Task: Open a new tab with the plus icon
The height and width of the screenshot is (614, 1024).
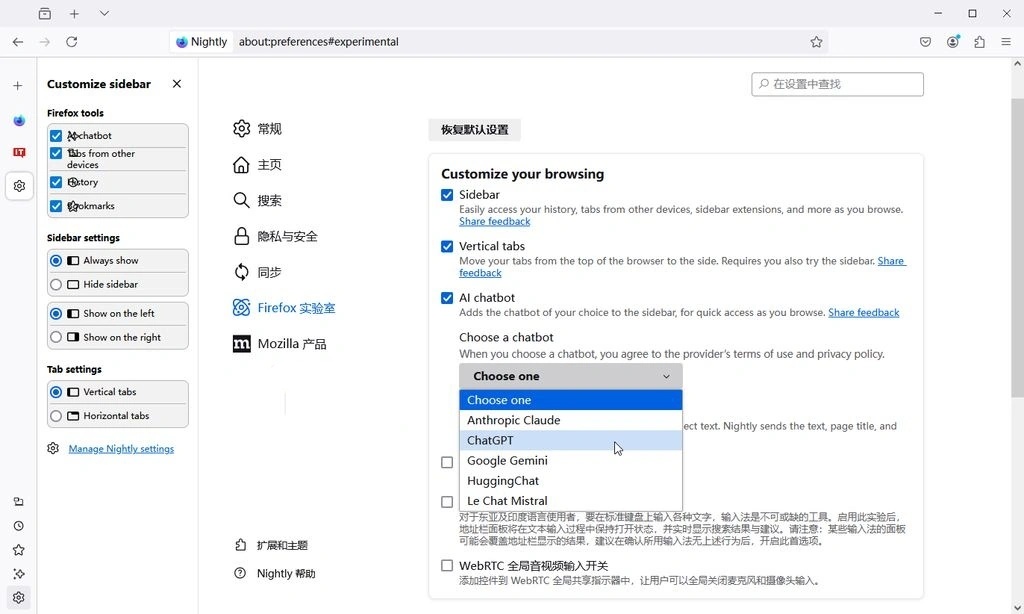Action: point(74,13)
